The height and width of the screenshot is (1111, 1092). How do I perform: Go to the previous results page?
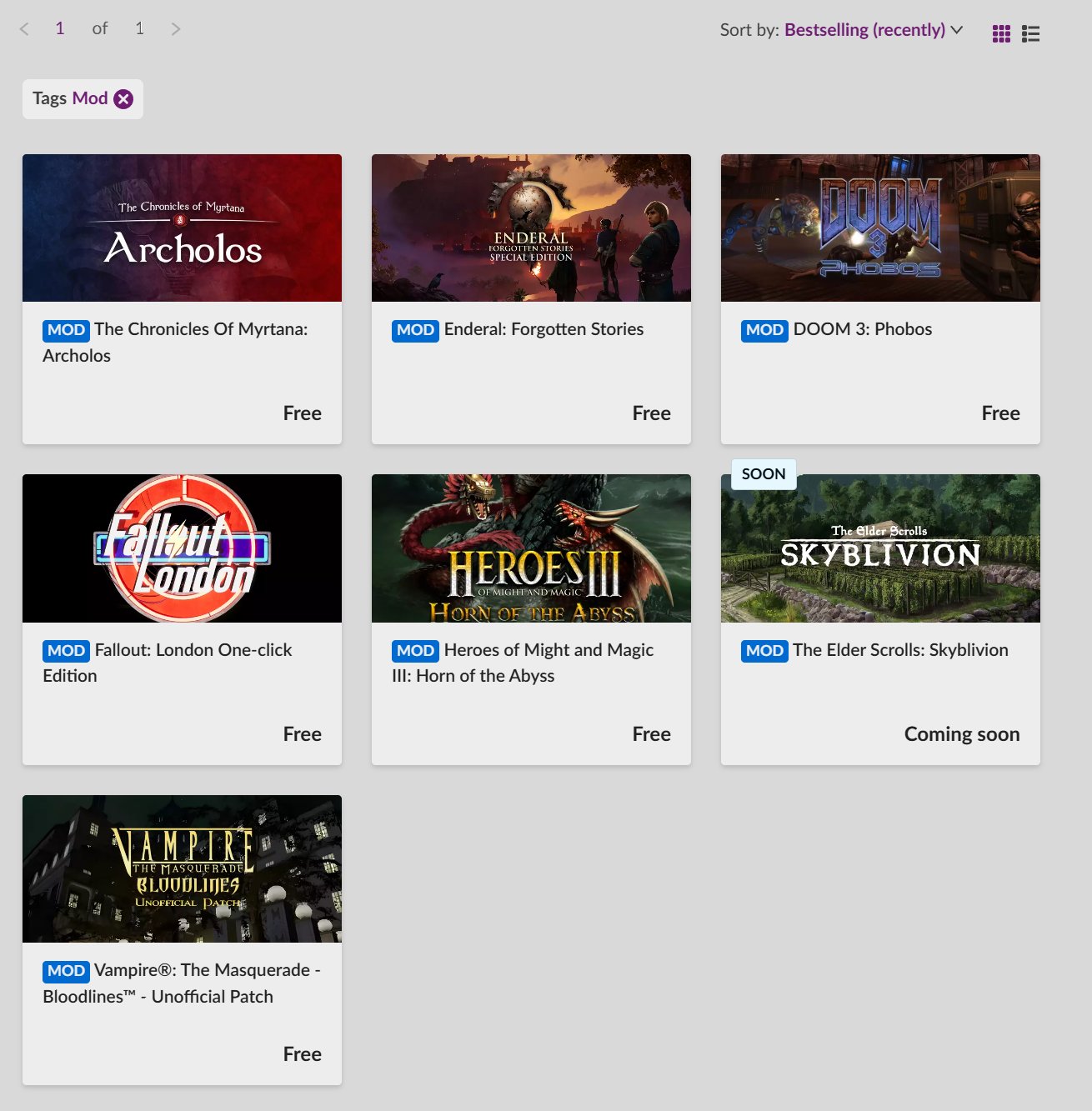(x=24, y=29)
